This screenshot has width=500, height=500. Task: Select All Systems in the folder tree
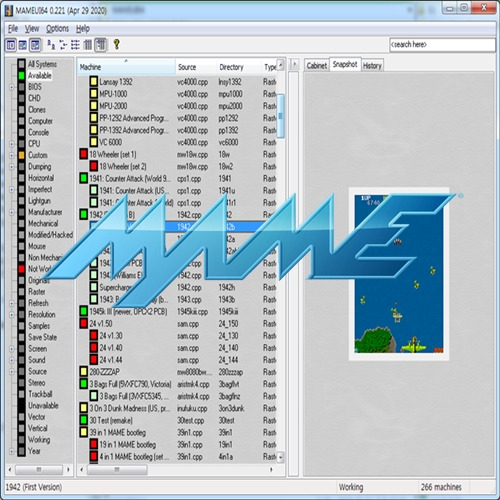[42, 64]
